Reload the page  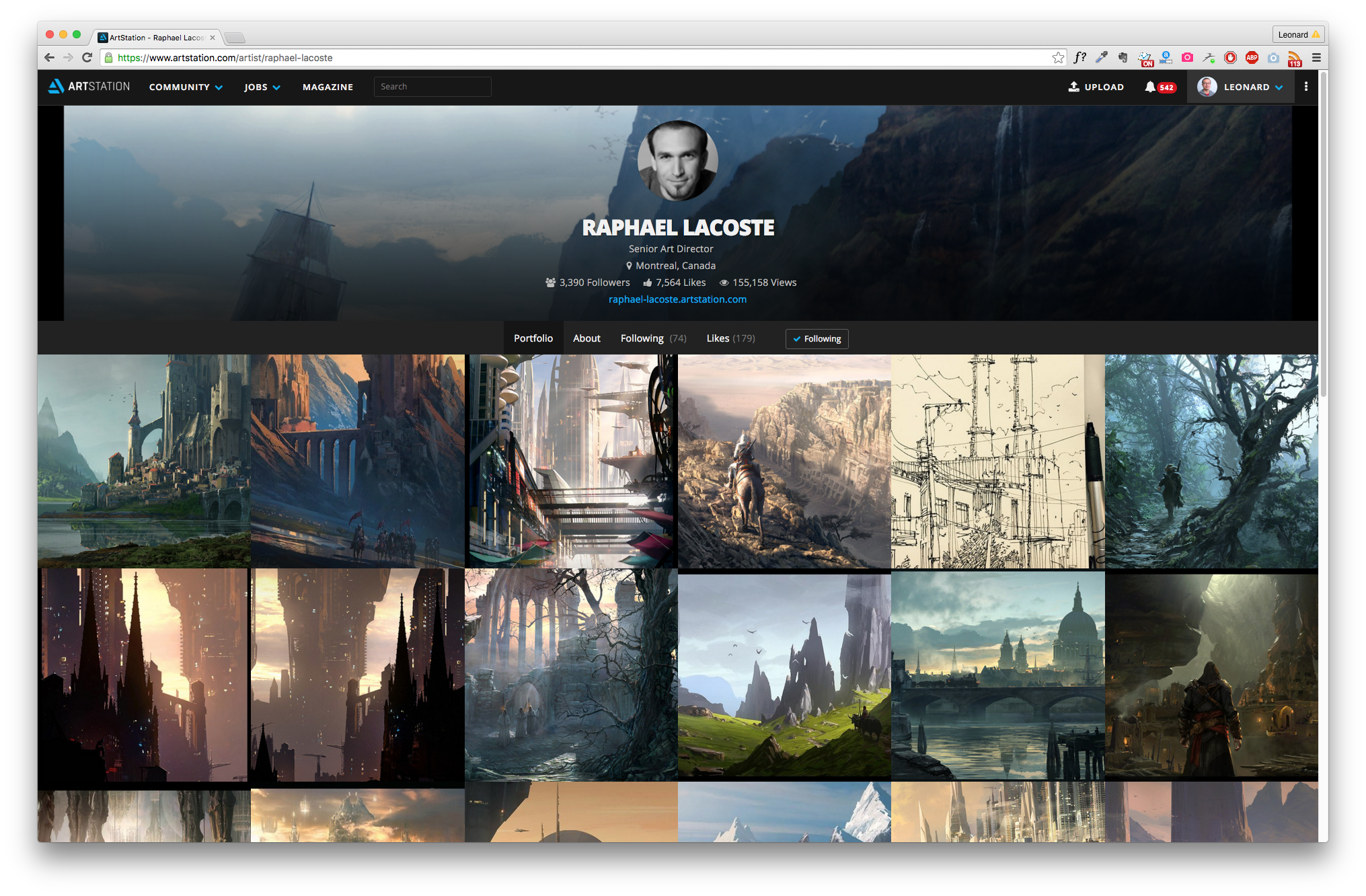(x=87, y=58)
